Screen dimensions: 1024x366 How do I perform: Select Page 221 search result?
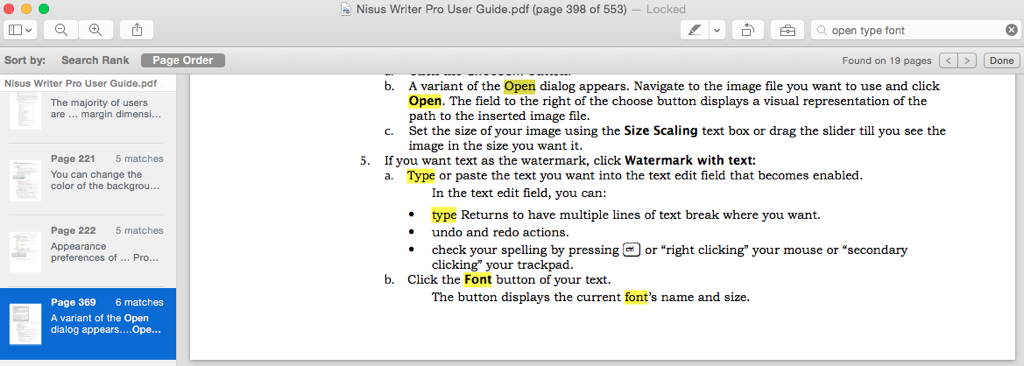(88, 180)
